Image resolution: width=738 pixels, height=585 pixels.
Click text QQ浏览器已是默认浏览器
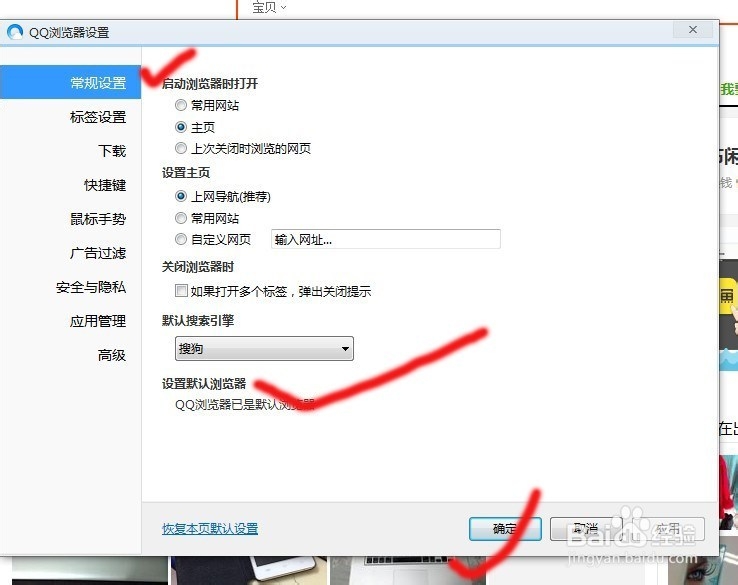pyautogui.click(x=245, y=405)
